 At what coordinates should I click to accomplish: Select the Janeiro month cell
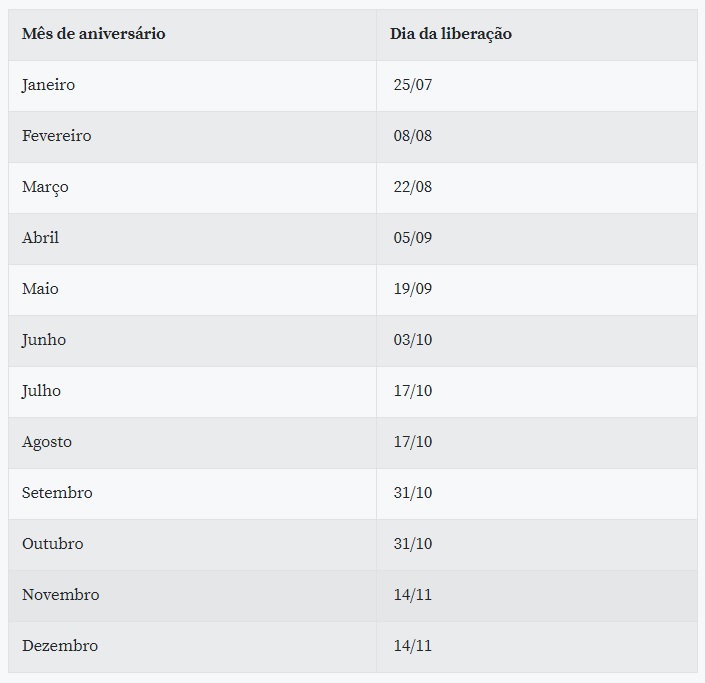coord(49,85)
